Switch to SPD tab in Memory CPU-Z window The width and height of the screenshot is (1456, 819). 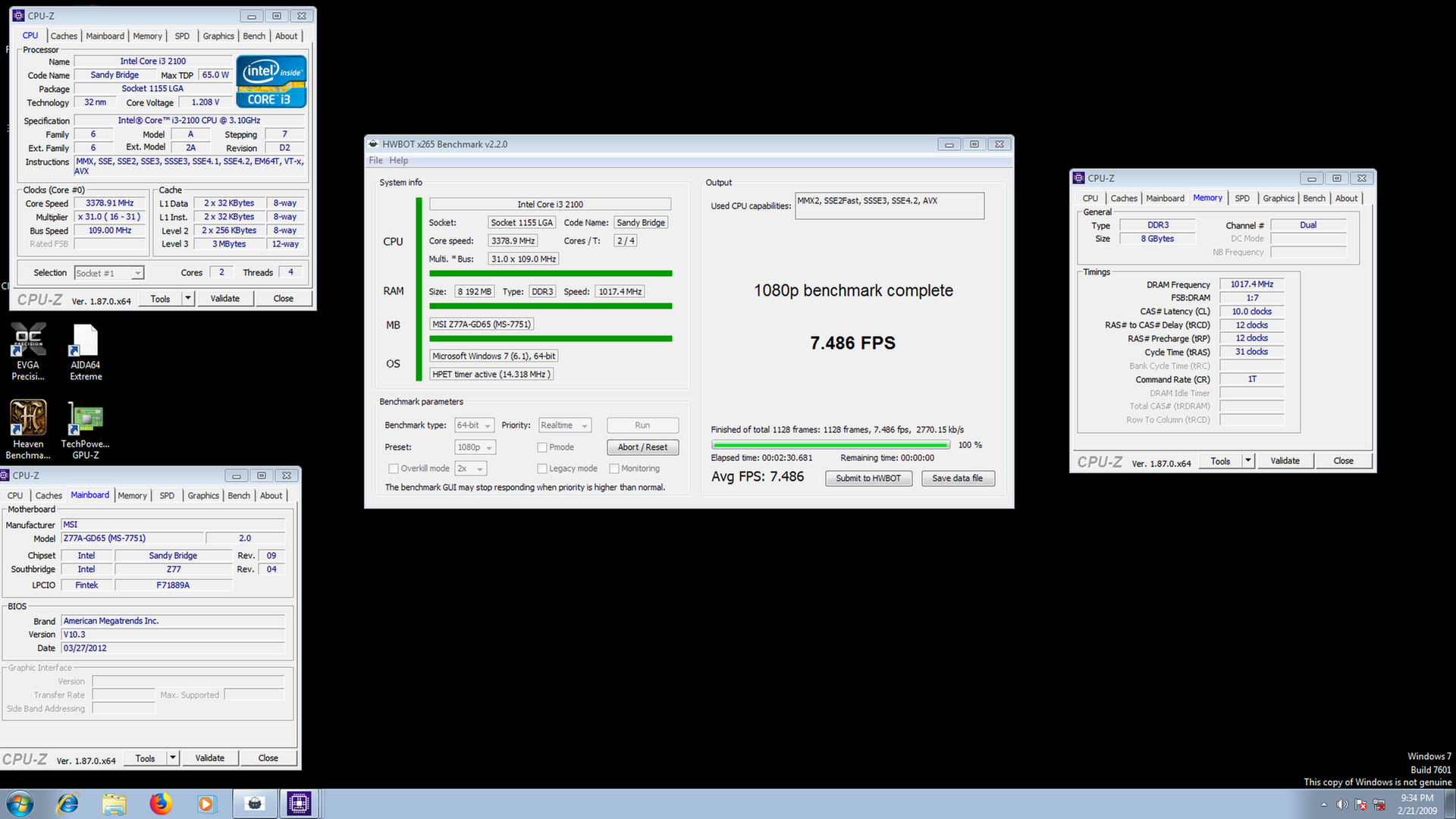pos(1242,199)
